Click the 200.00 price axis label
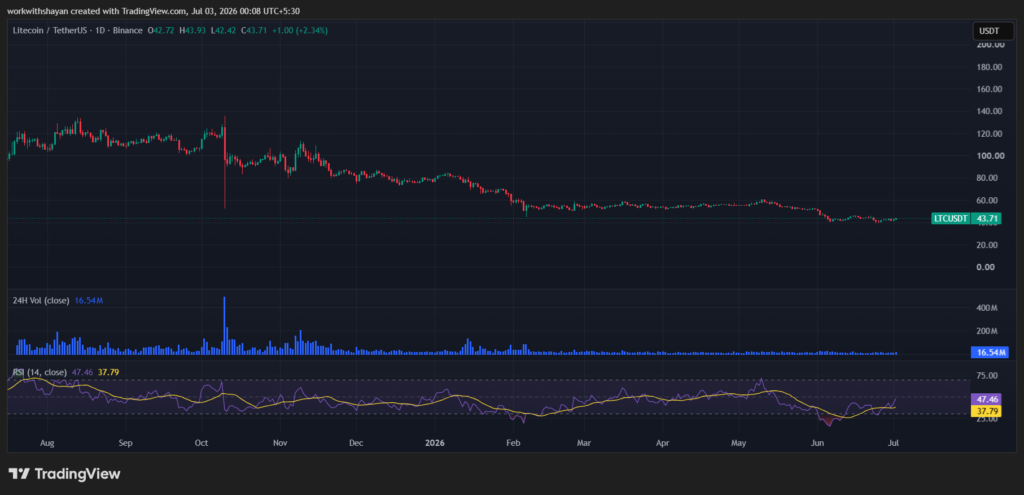This screenshot has height=495, width=1024. [x=989, y=44]
